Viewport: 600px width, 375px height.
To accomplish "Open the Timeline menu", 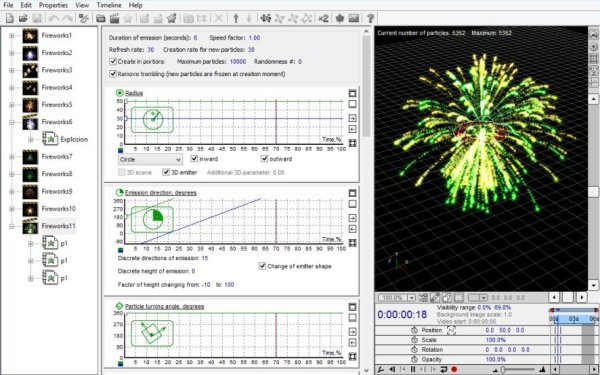I will coord(109,5).
